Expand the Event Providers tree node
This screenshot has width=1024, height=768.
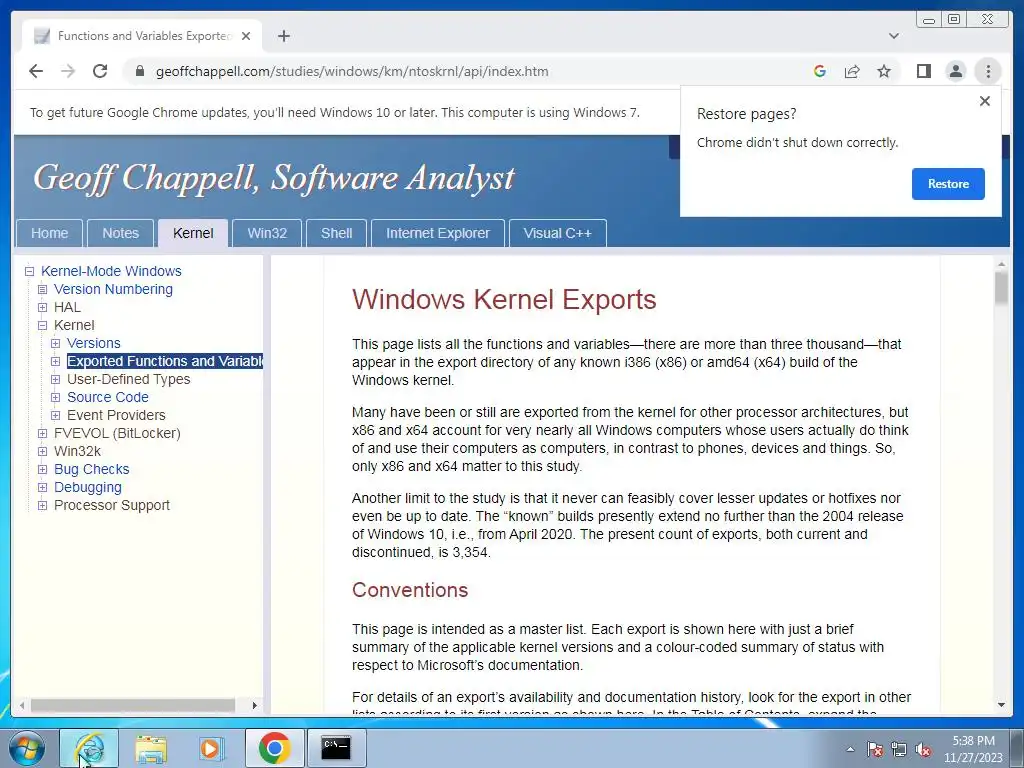56,415
